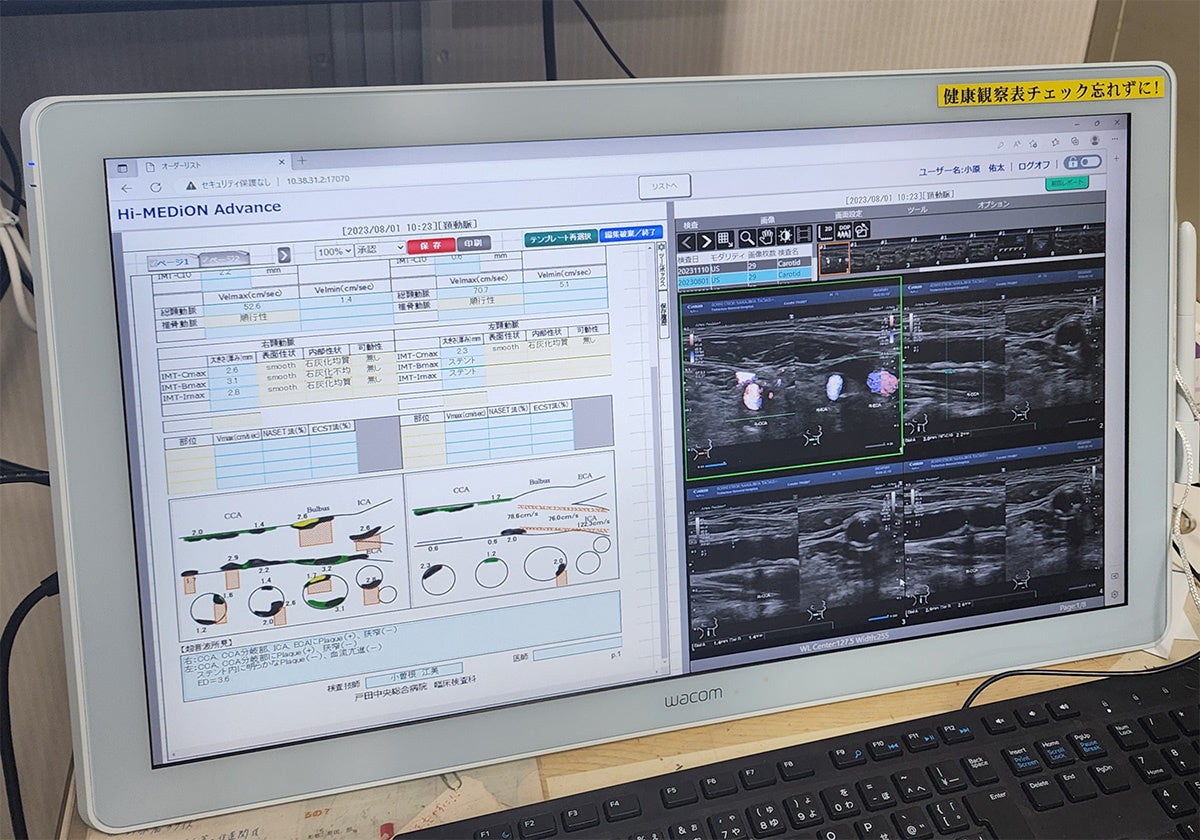The image size is (1200, 840).
Task: Click the browser collections icon
Action: [1075, 141]
